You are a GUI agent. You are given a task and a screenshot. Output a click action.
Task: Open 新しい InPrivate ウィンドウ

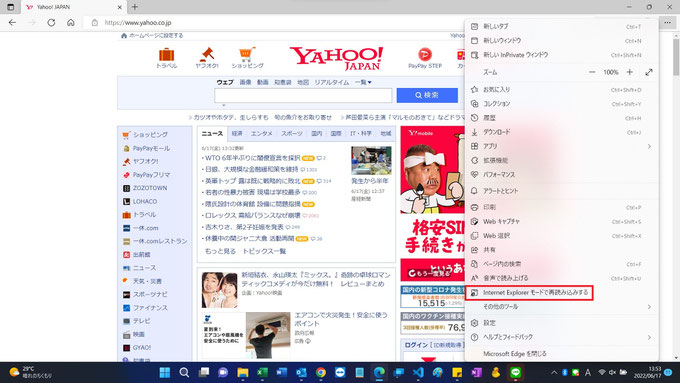562,55
